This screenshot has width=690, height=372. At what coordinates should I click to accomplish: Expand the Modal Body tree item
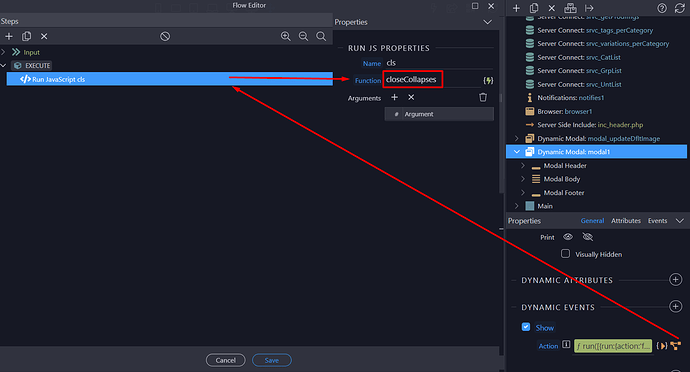[x=523, y=179]
